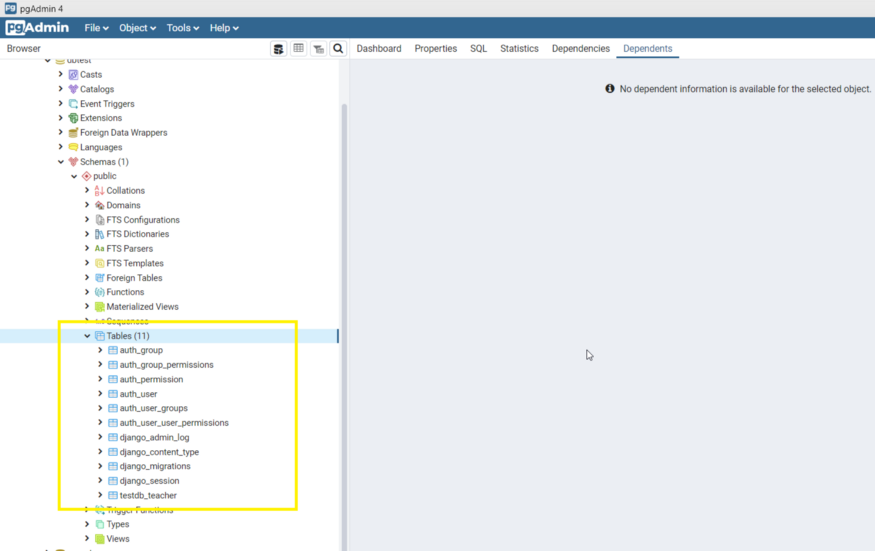
Task: Select the auth_user_user_permissions table
Action: [x=174, y=423]
